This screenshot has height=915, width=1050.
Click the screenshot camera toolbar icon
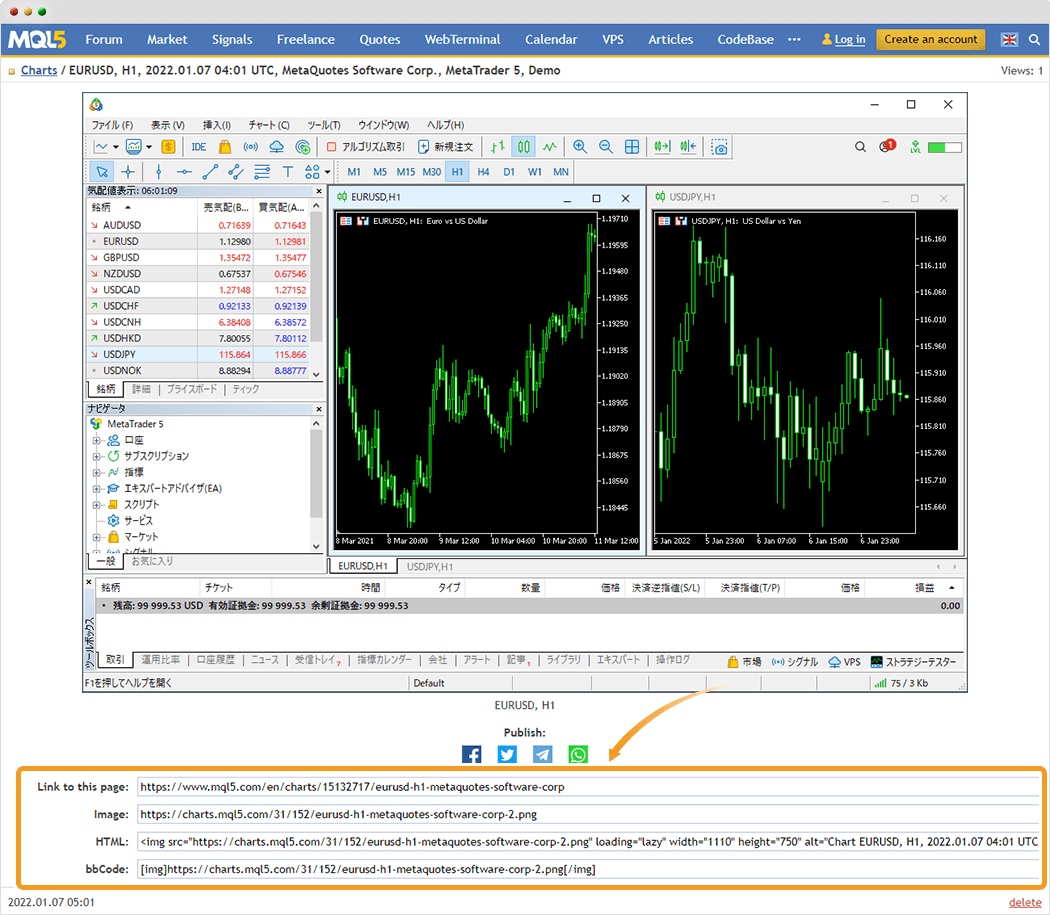(x=720, y=147)
